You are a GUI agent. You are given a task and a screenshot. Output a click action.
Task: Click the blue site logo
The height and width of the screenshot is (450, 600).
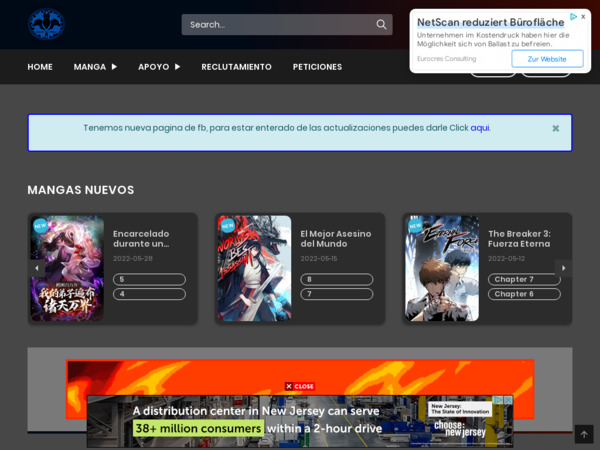tap(46, 24)
